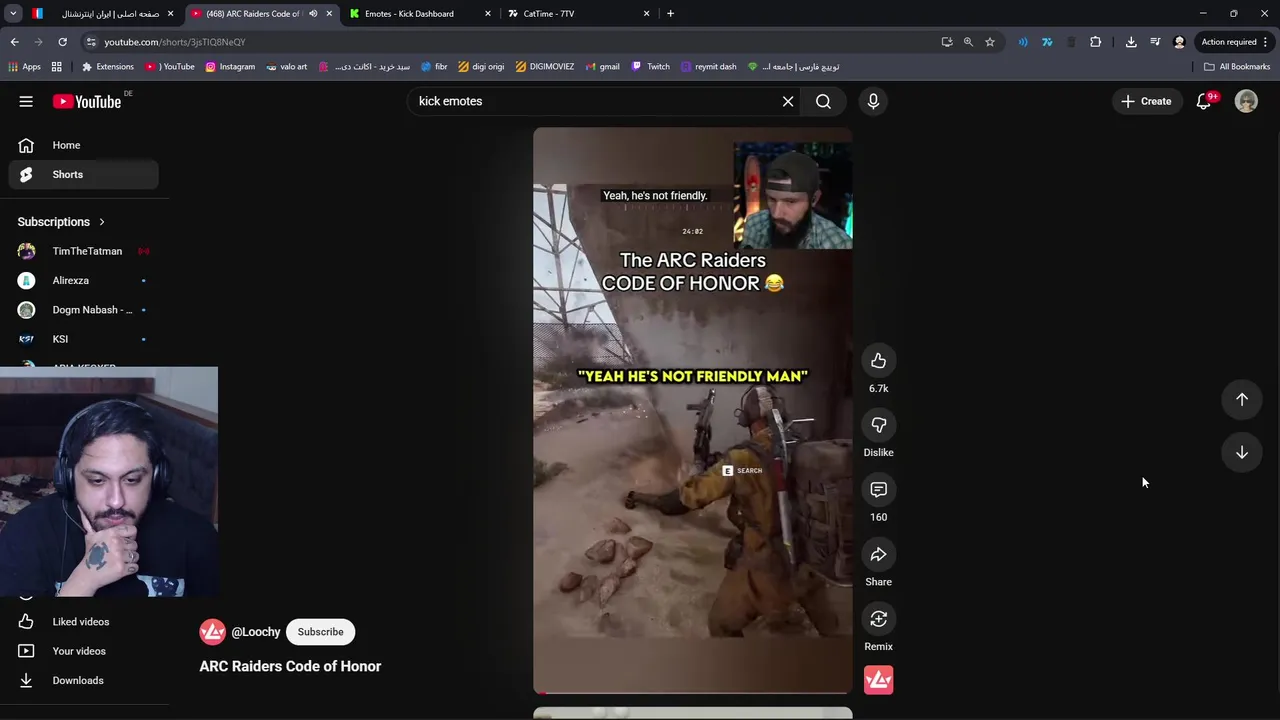
Task: Open All Bookmarks folder
Action: pos(1237,67)
